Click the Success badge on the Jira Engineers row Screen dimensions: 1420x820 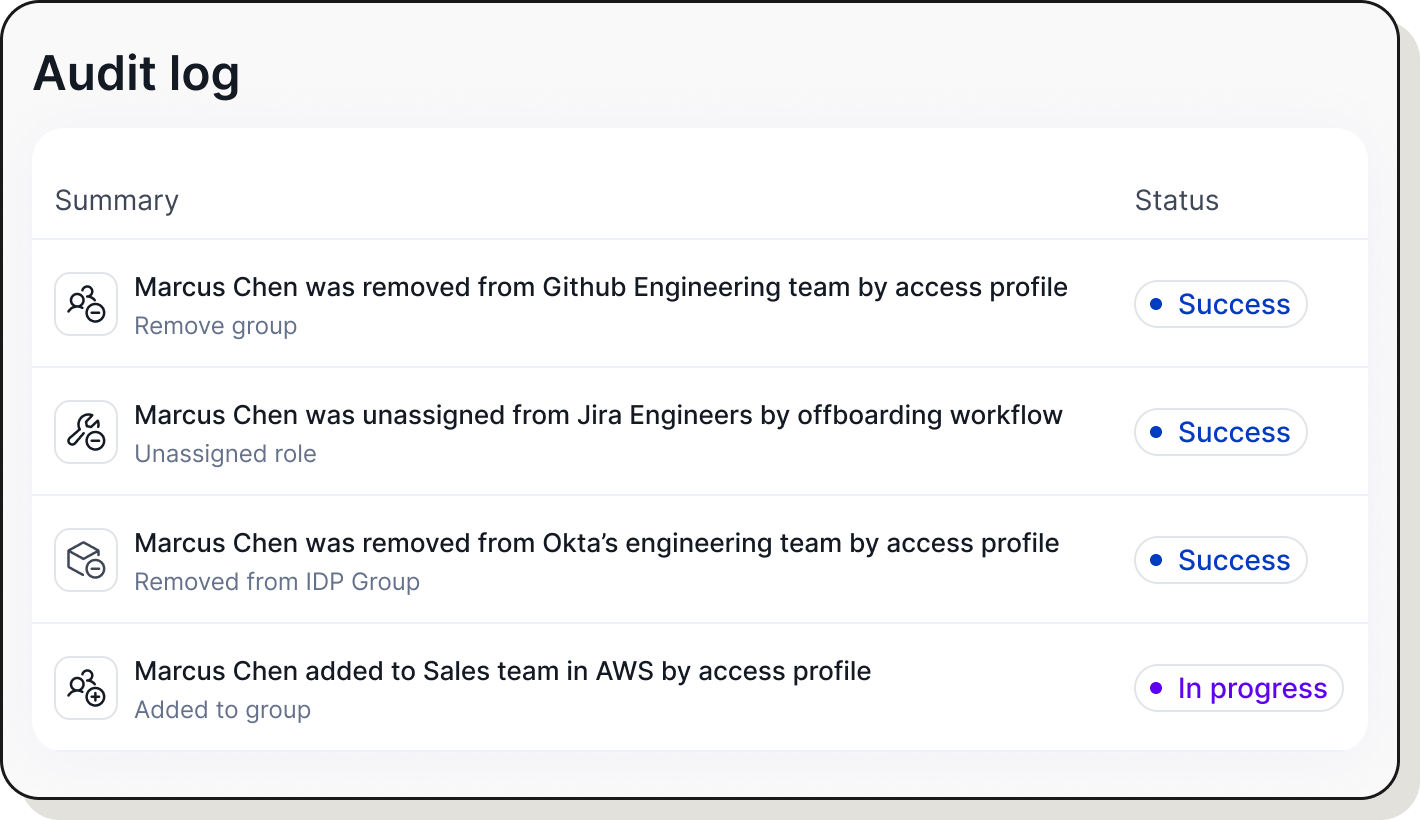pos(1220,432)
